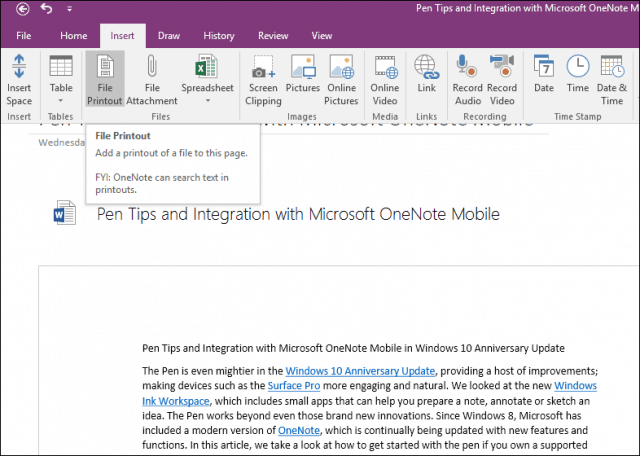Switch to the Home tab
This screenshot has width=640, height=456.
73,36
